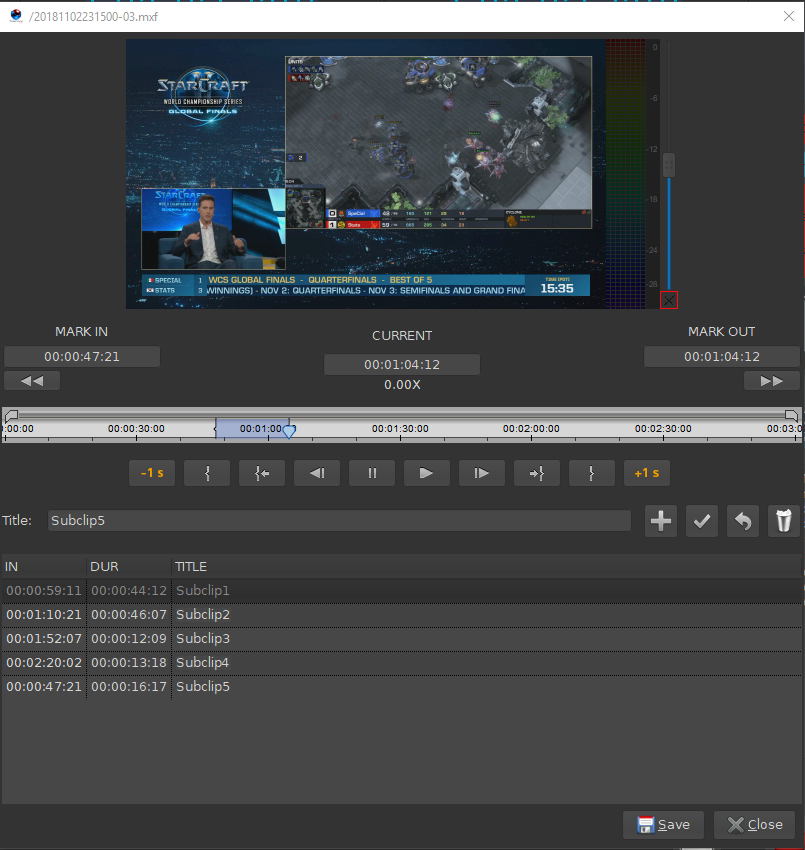
Task: Undo changes with the curved arrow button
Action: pyautogui.click(x=743, y=521)
